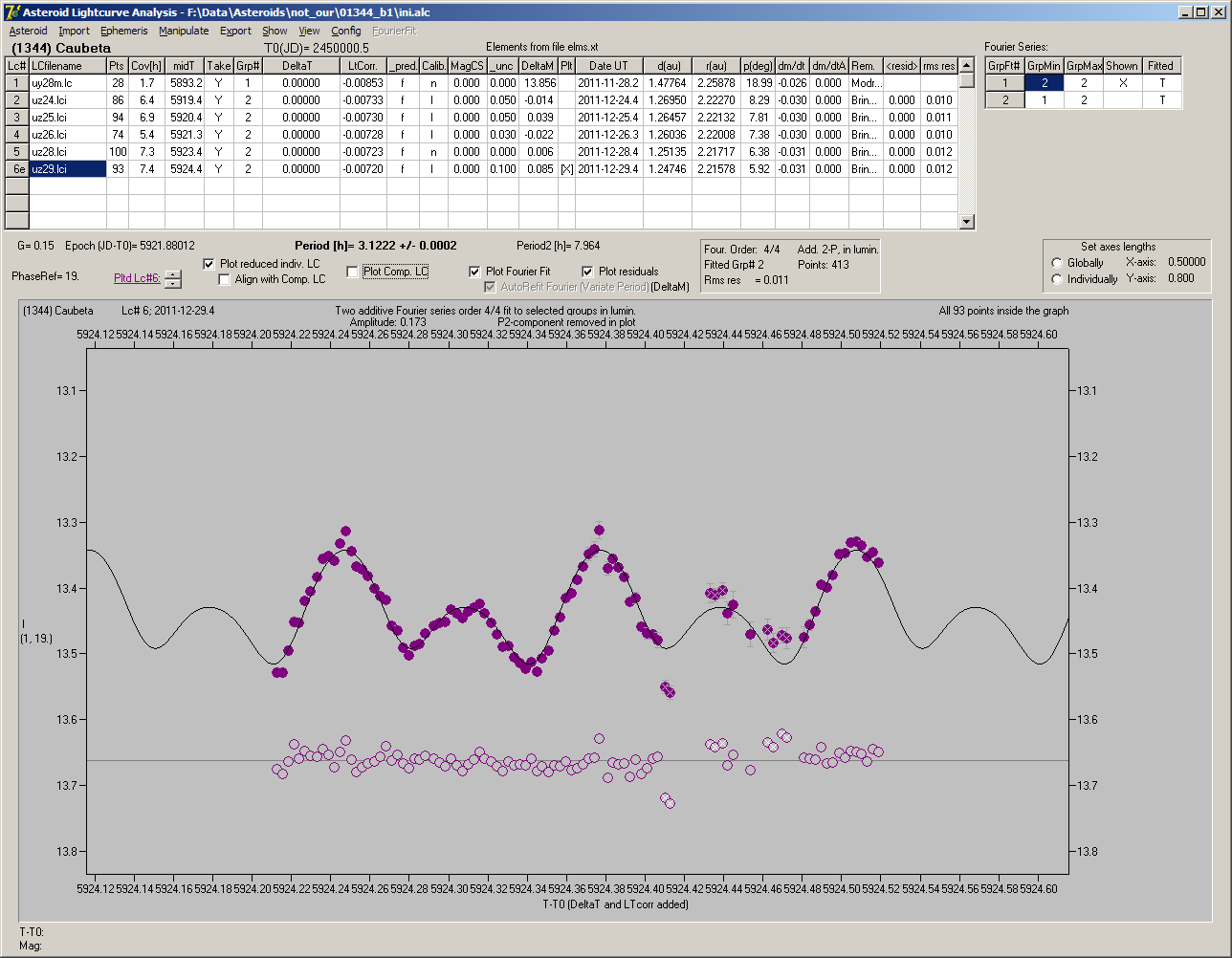Select Globally axes lengths radio button
This screenshot has width=1232, height=958.
click(x=1057, y=263)
